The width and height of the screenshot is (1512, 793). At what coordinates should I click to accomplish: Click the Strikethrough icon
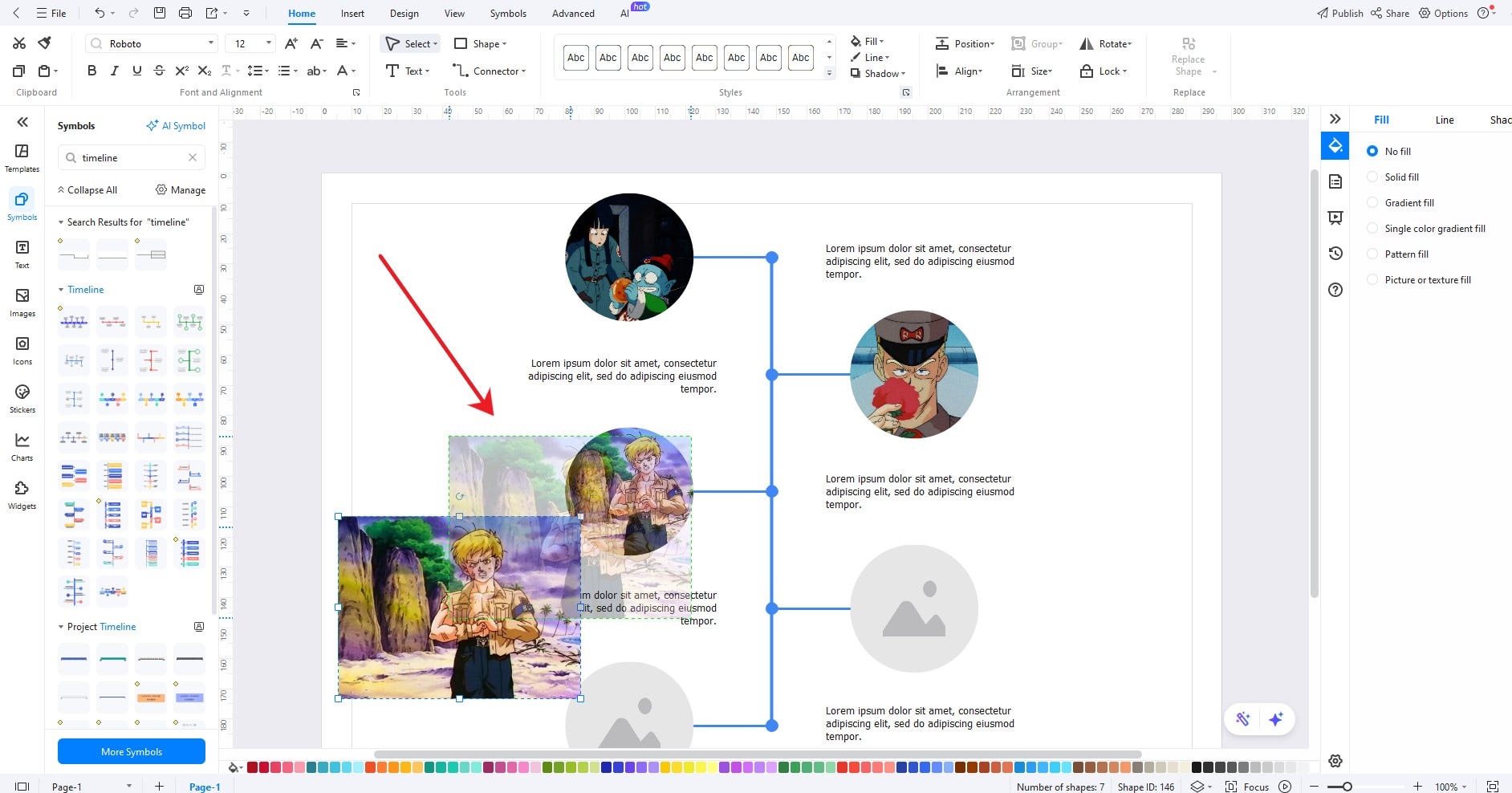[159, 71]
